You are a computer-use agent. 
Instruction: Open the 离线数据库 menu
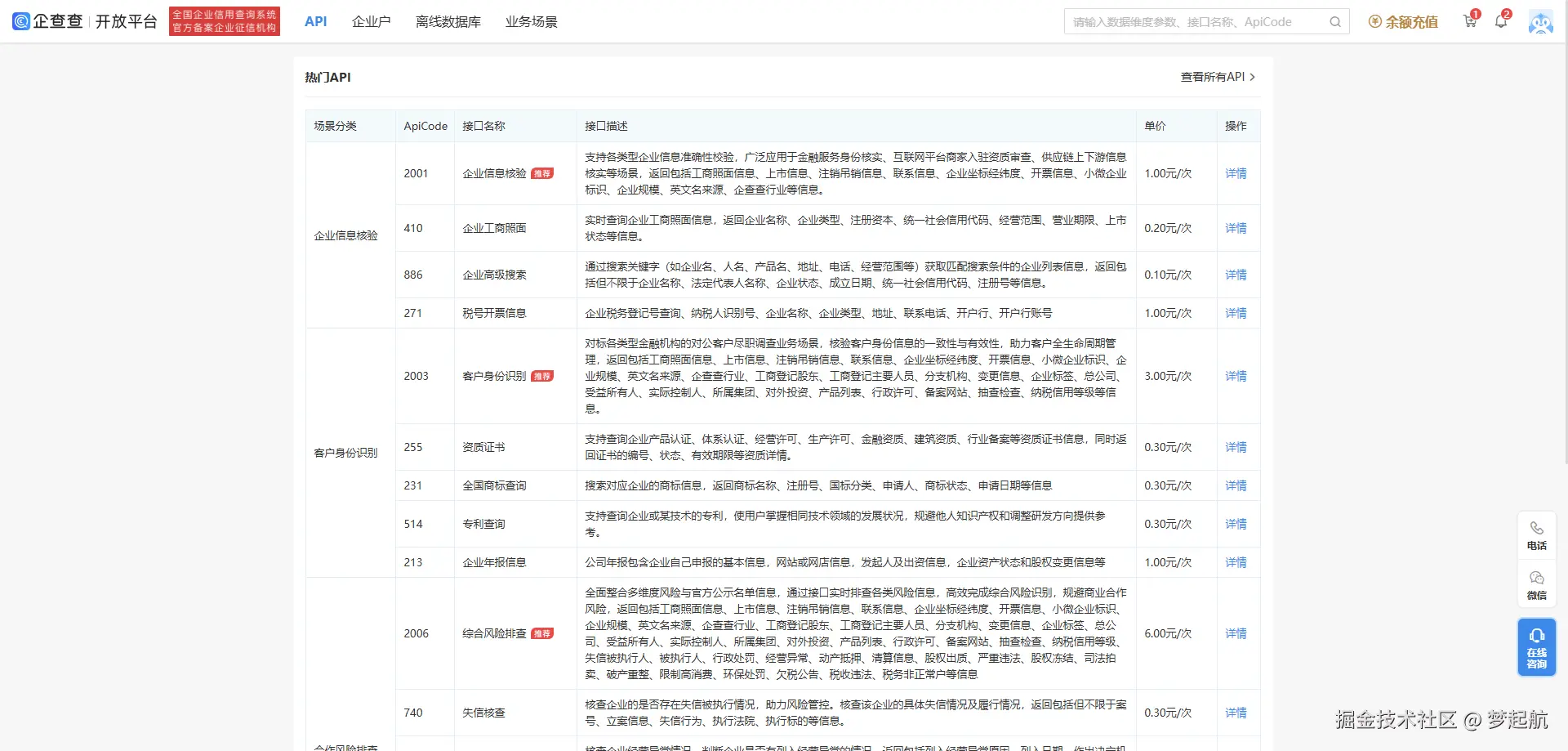coord(448,21)
